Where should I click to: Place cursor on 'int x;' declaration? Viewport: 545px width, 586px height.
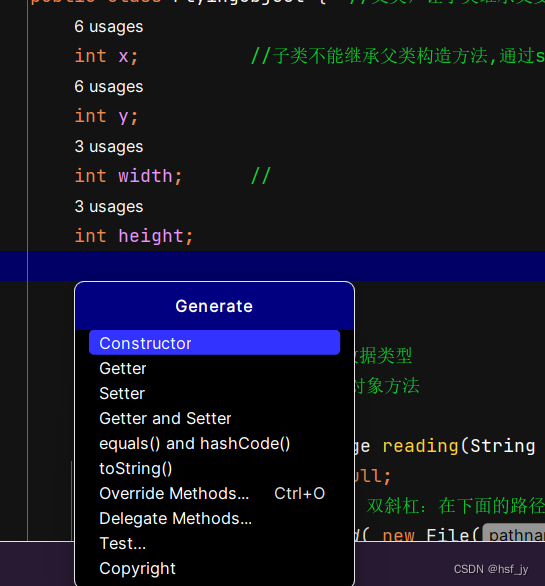107,56
